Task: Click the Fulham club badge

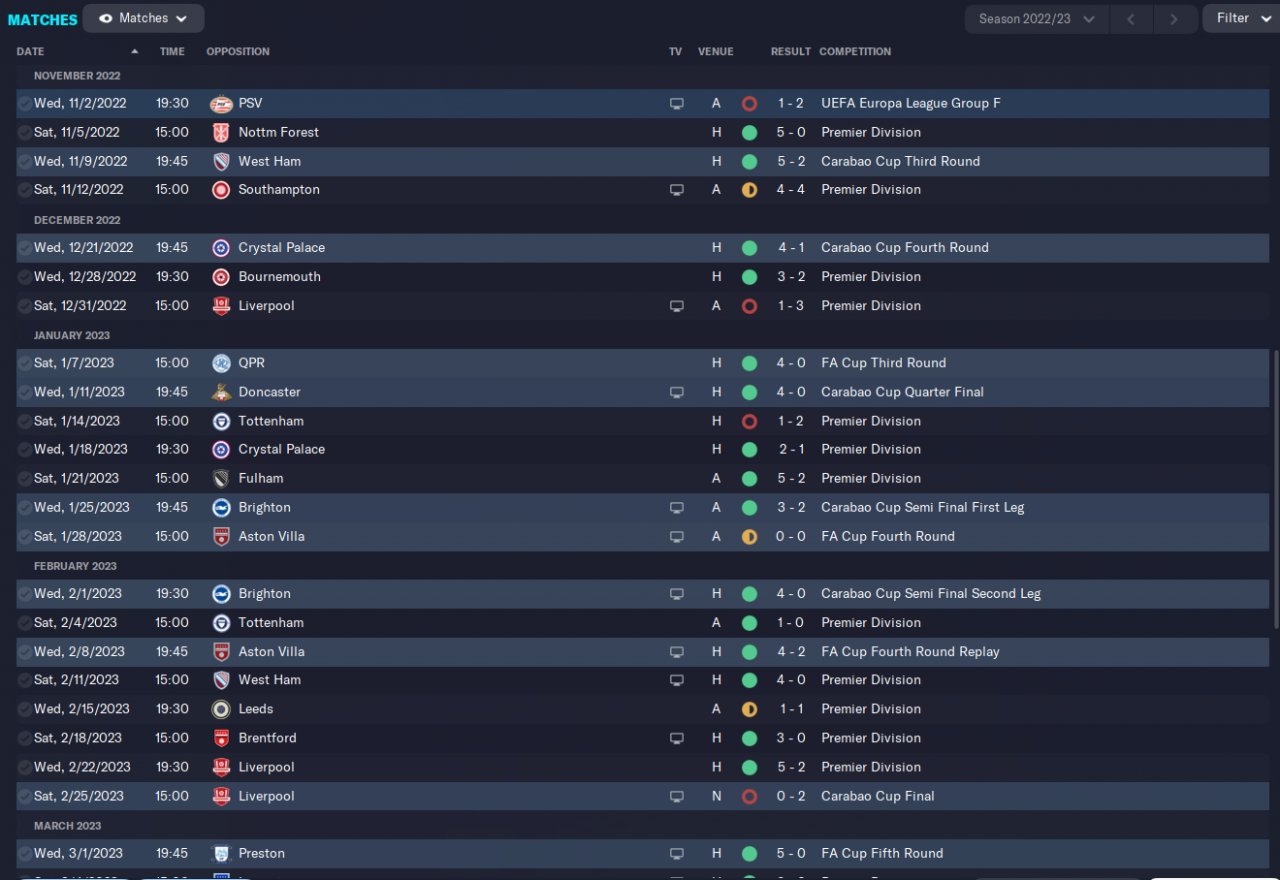Action: 221,478
